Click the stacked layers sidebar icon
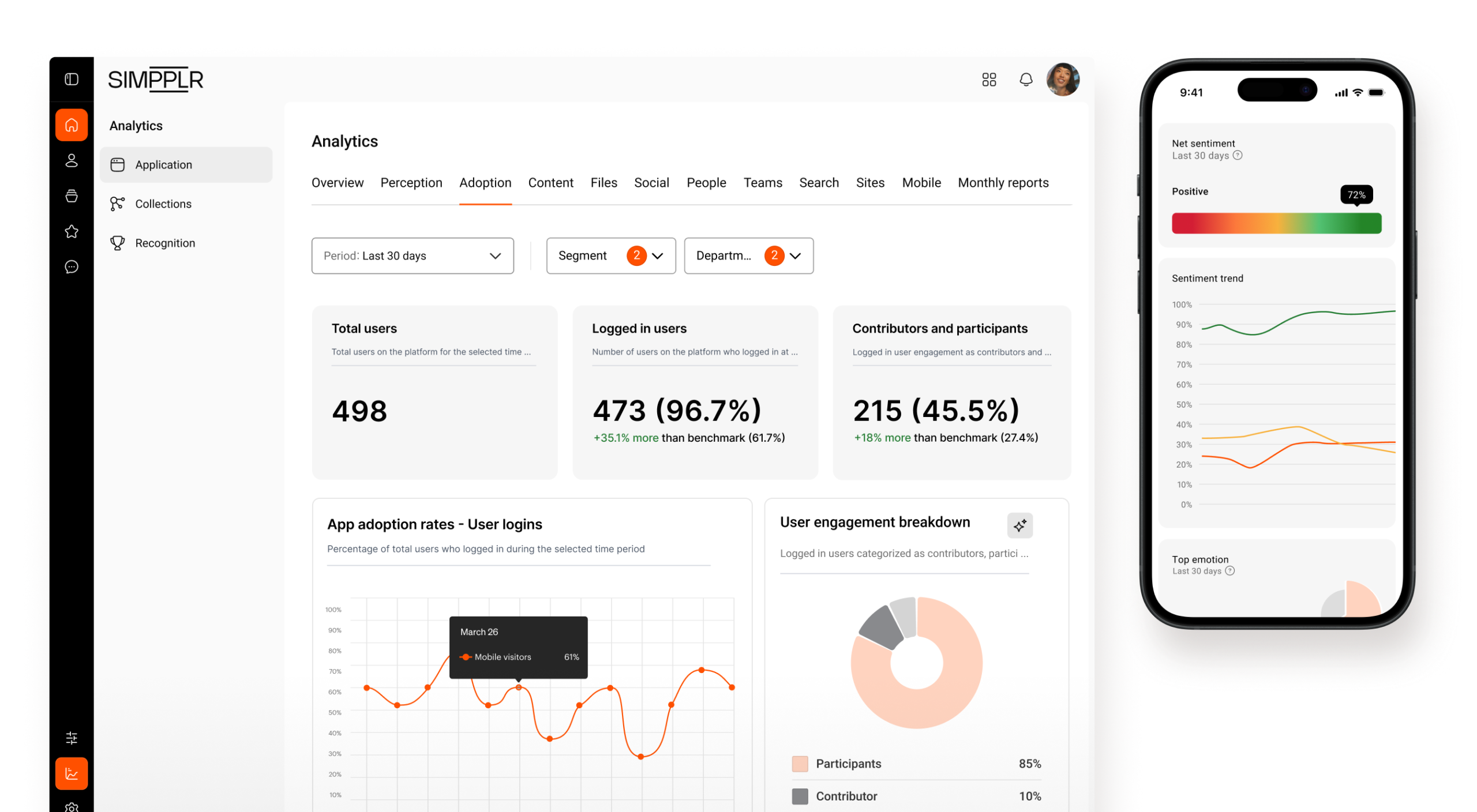Image resolution: width=1477 pixels, height=812 pixels. click(71, 196)
